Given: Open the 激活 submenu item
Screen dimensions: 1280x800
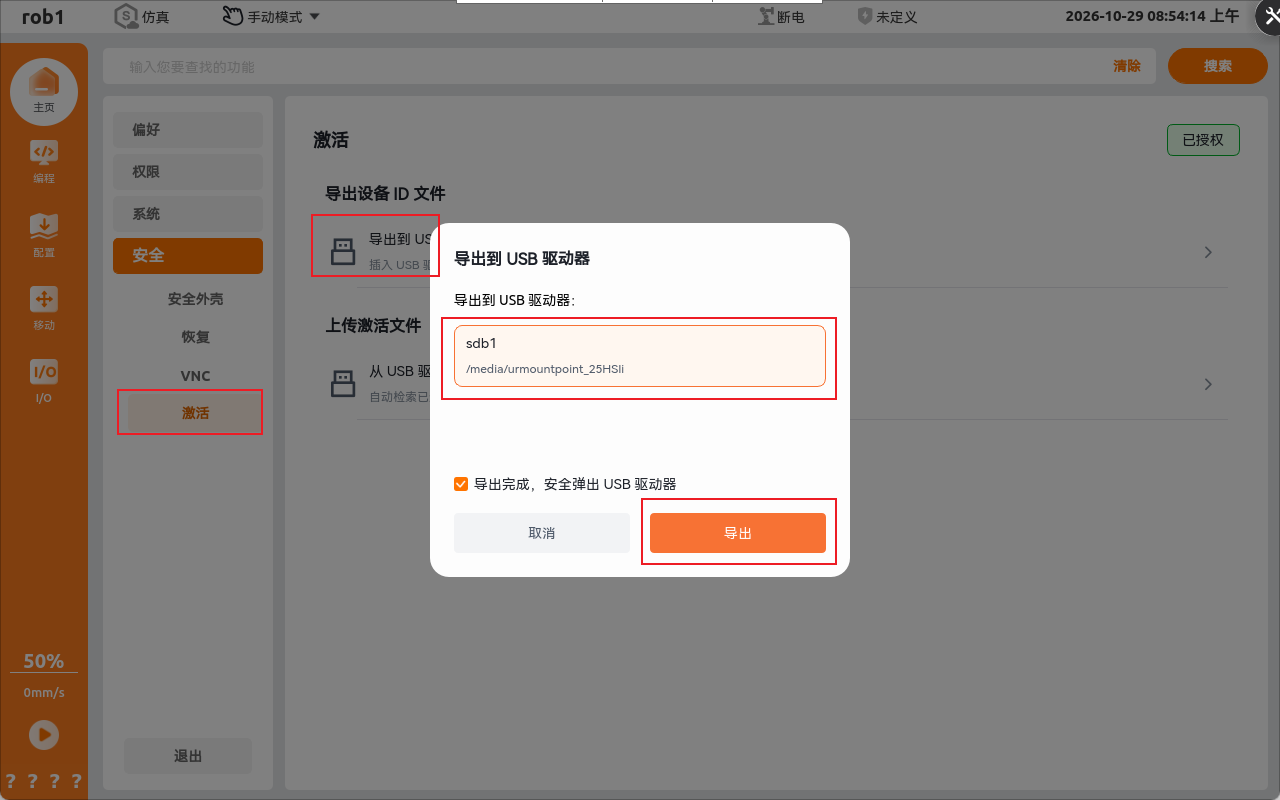Looking at the screenshot, I should [x=196, y=413].
